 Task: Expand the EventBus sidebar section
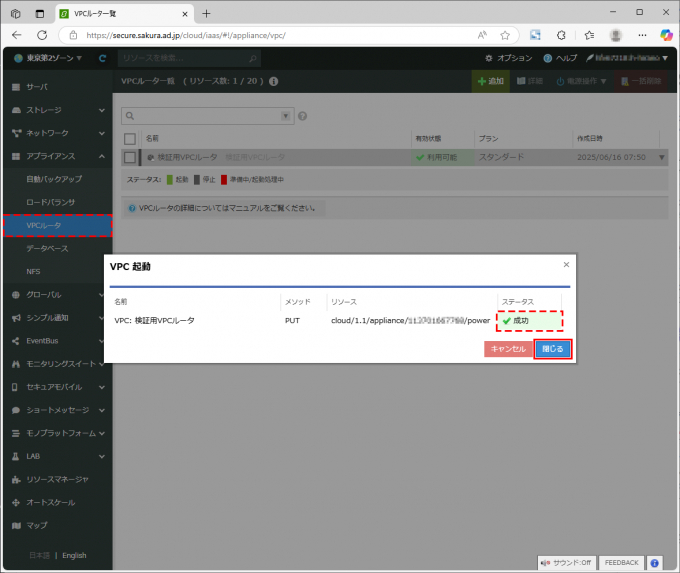[58, 341]
